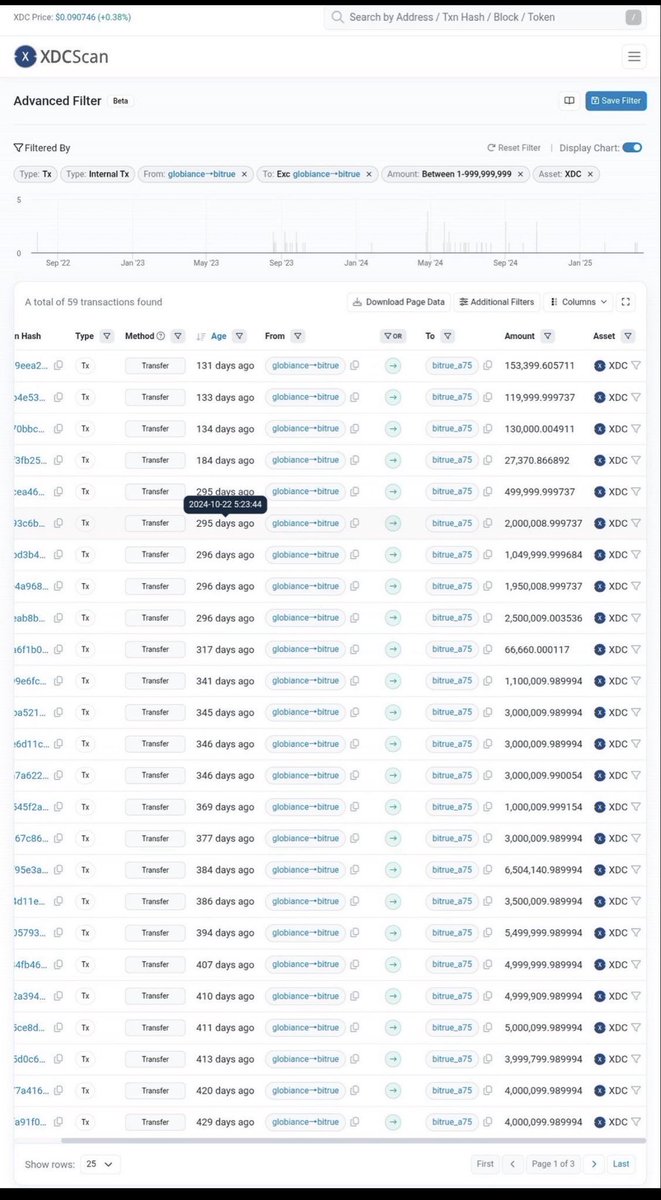Click age text 413 days ago

pos(225,1059)
